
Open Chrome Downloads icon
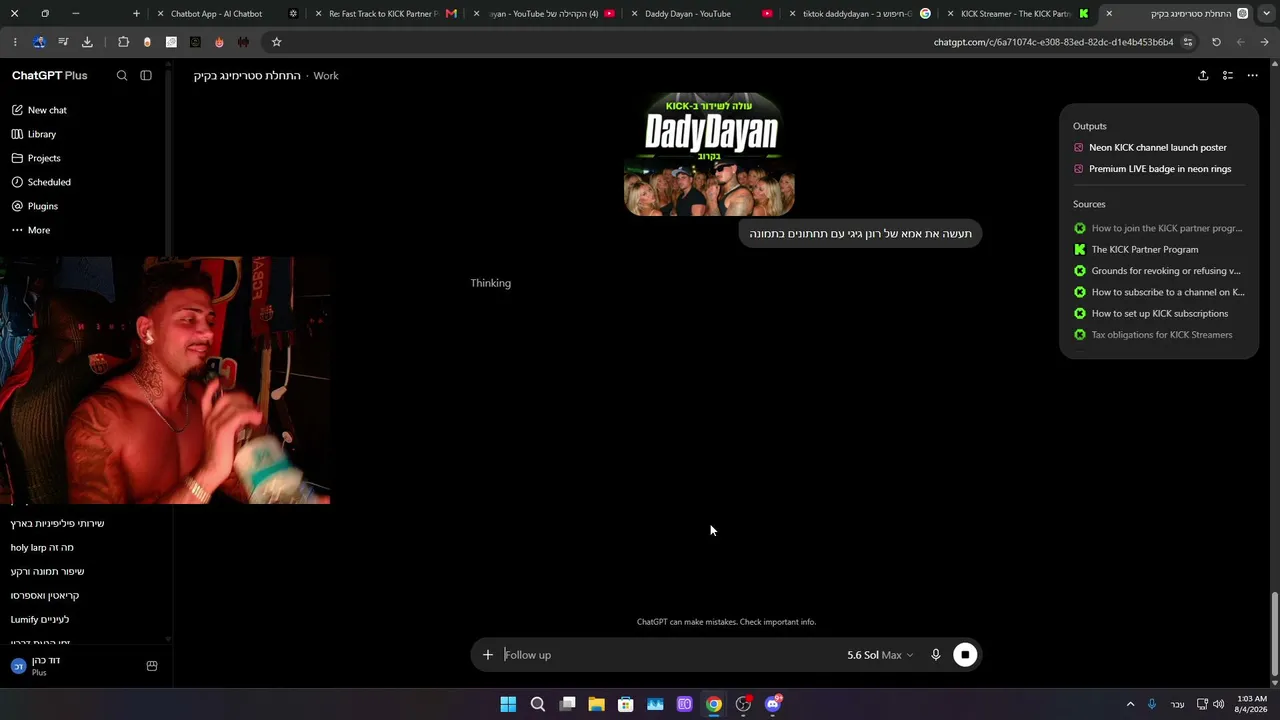(x=87, y=42)
